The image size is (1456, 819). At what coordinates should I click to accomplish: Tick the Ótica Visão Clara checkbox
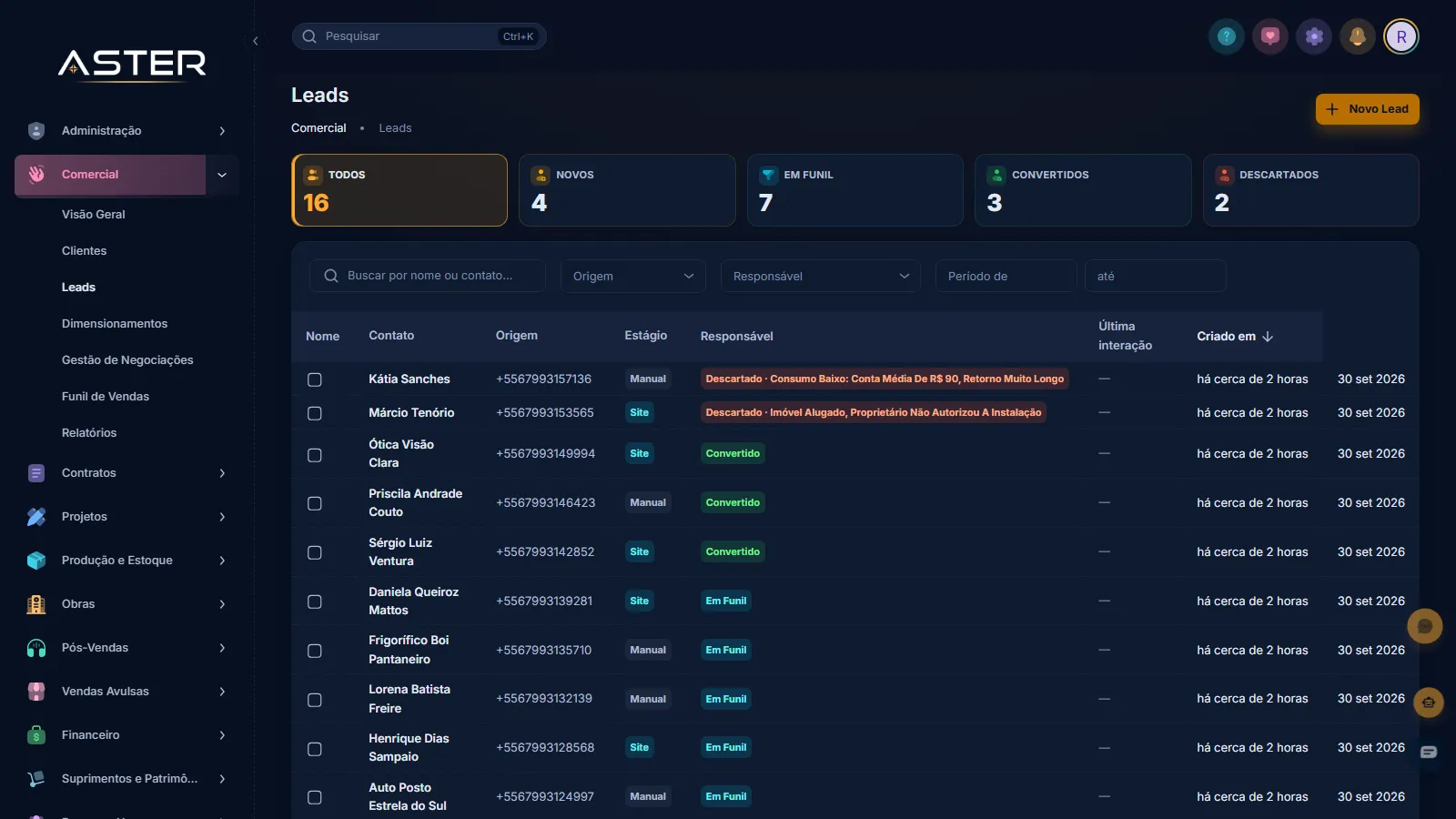click(x=315, y=455)
